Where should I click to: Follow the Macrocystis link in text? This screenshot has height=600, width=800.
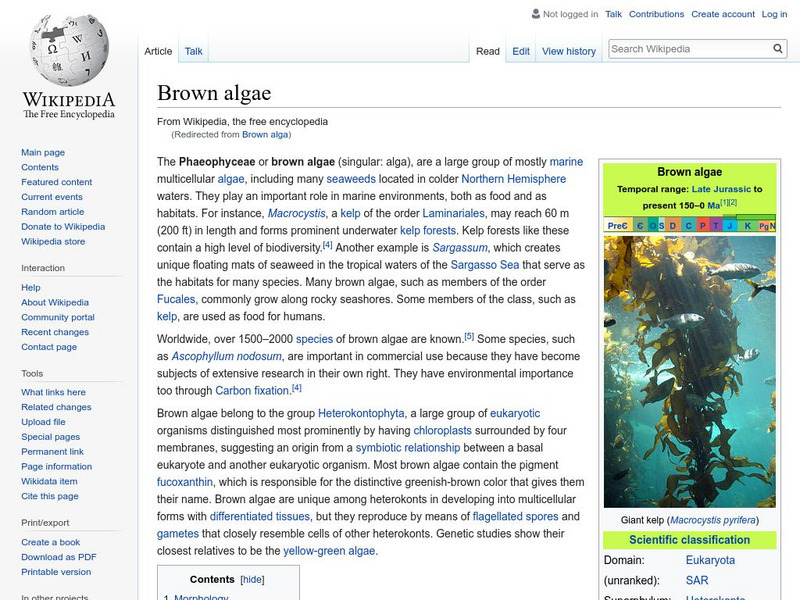coord(296,213)
